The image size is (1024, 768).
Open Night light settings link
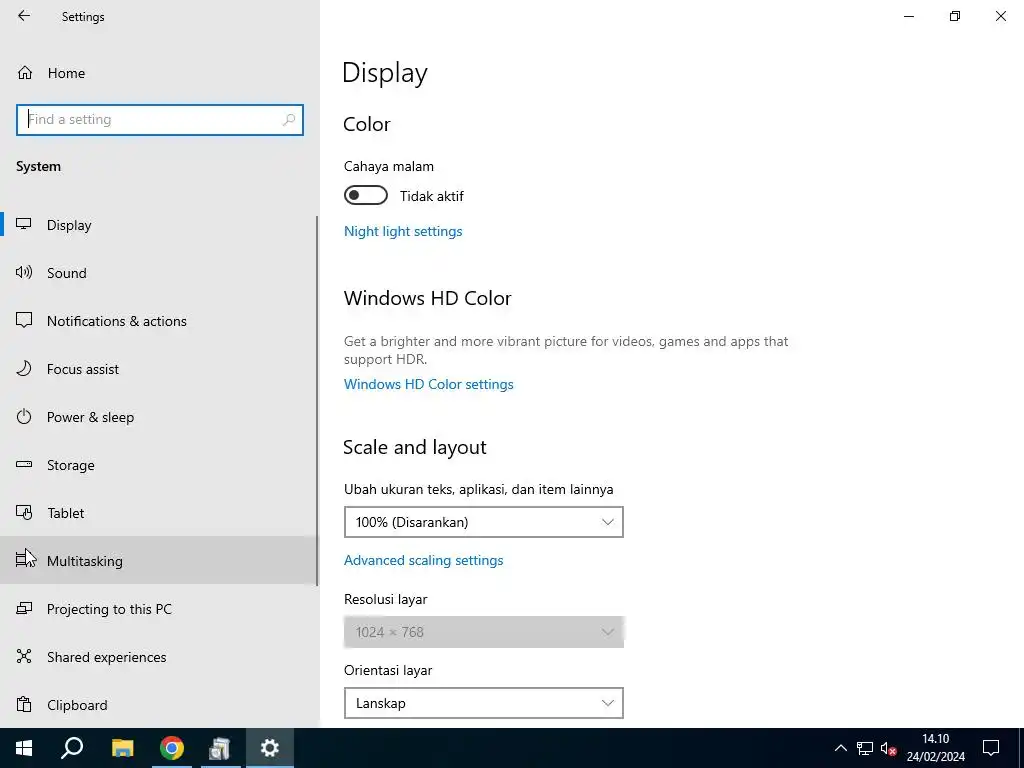pos(403,231)
